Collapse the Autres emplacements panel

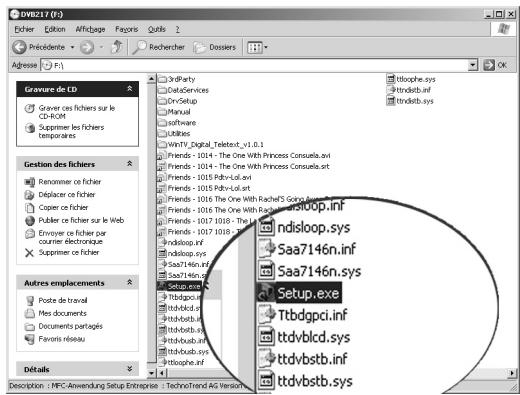pos(130,283)
